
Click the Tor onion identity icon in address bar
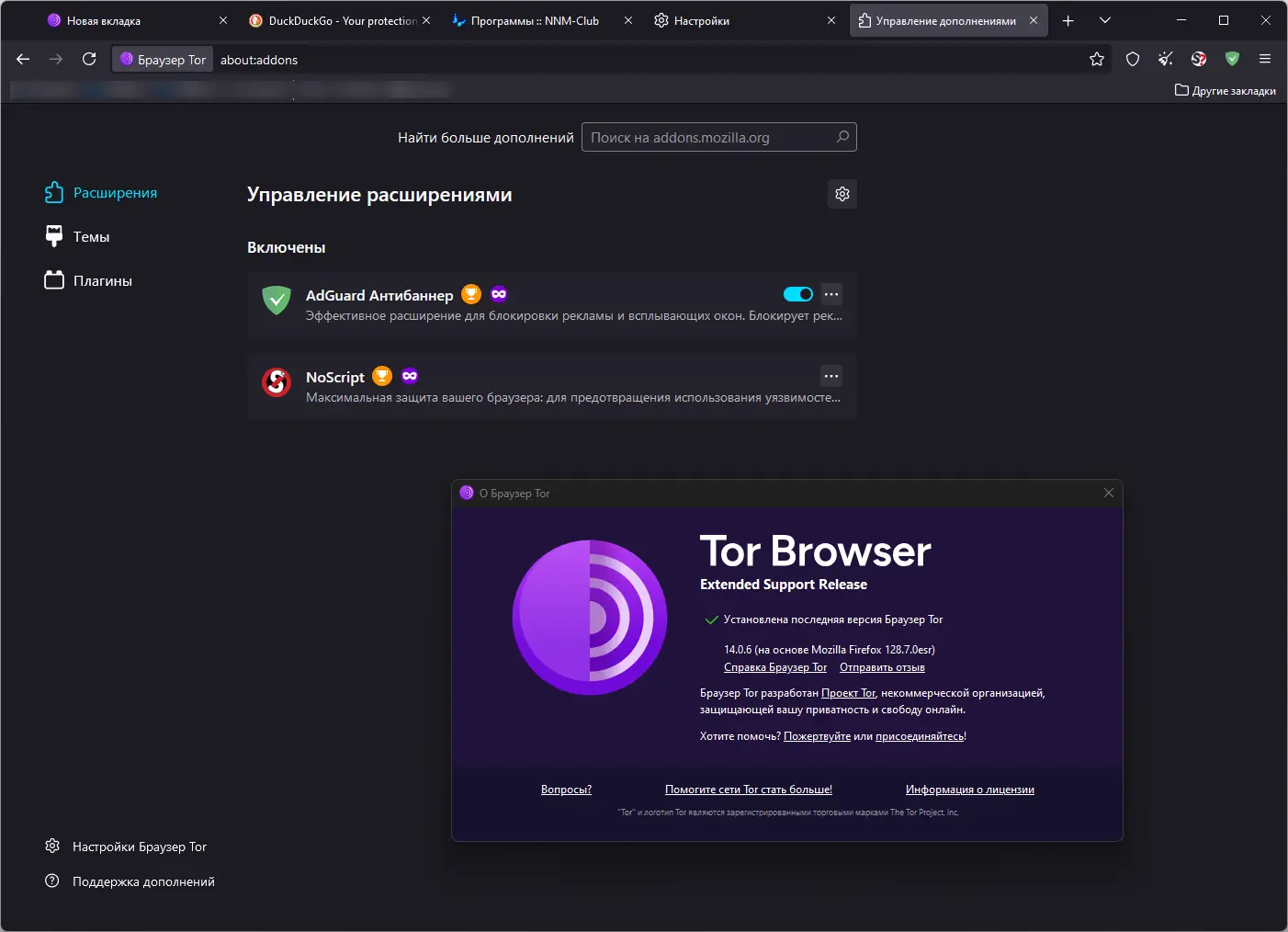127,60
